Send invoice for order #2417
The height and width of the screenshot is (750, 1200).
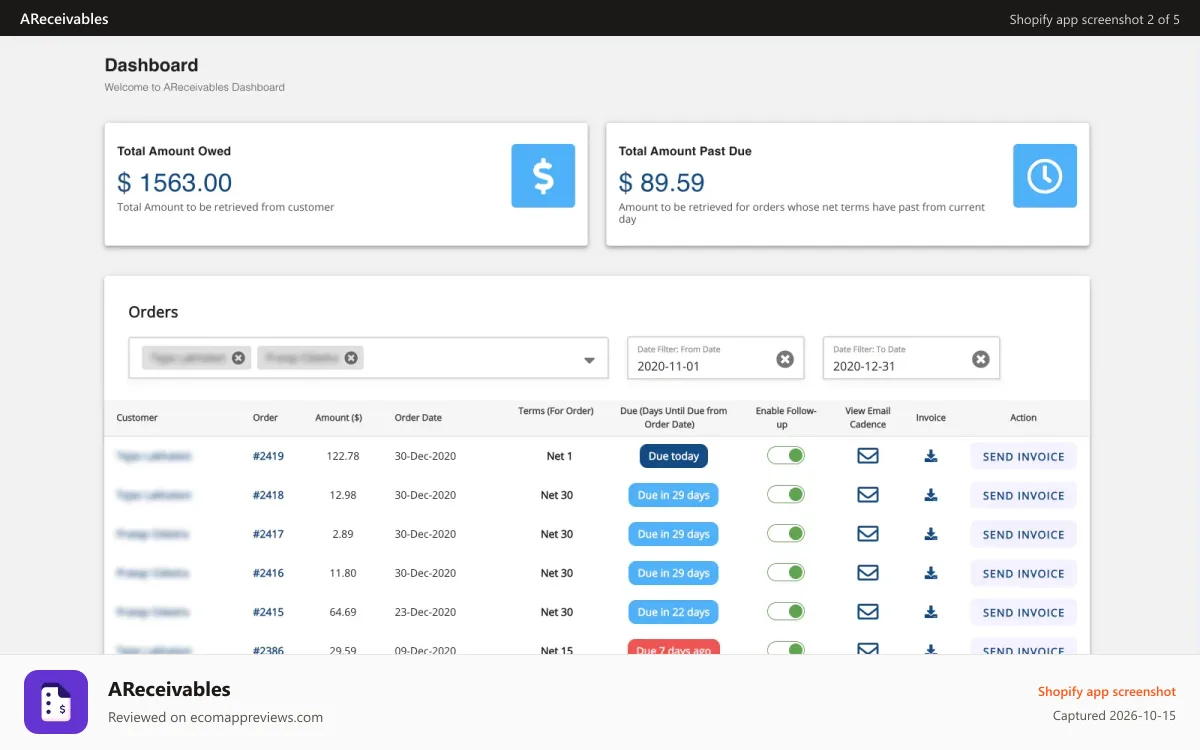[x=1023, y=534]
